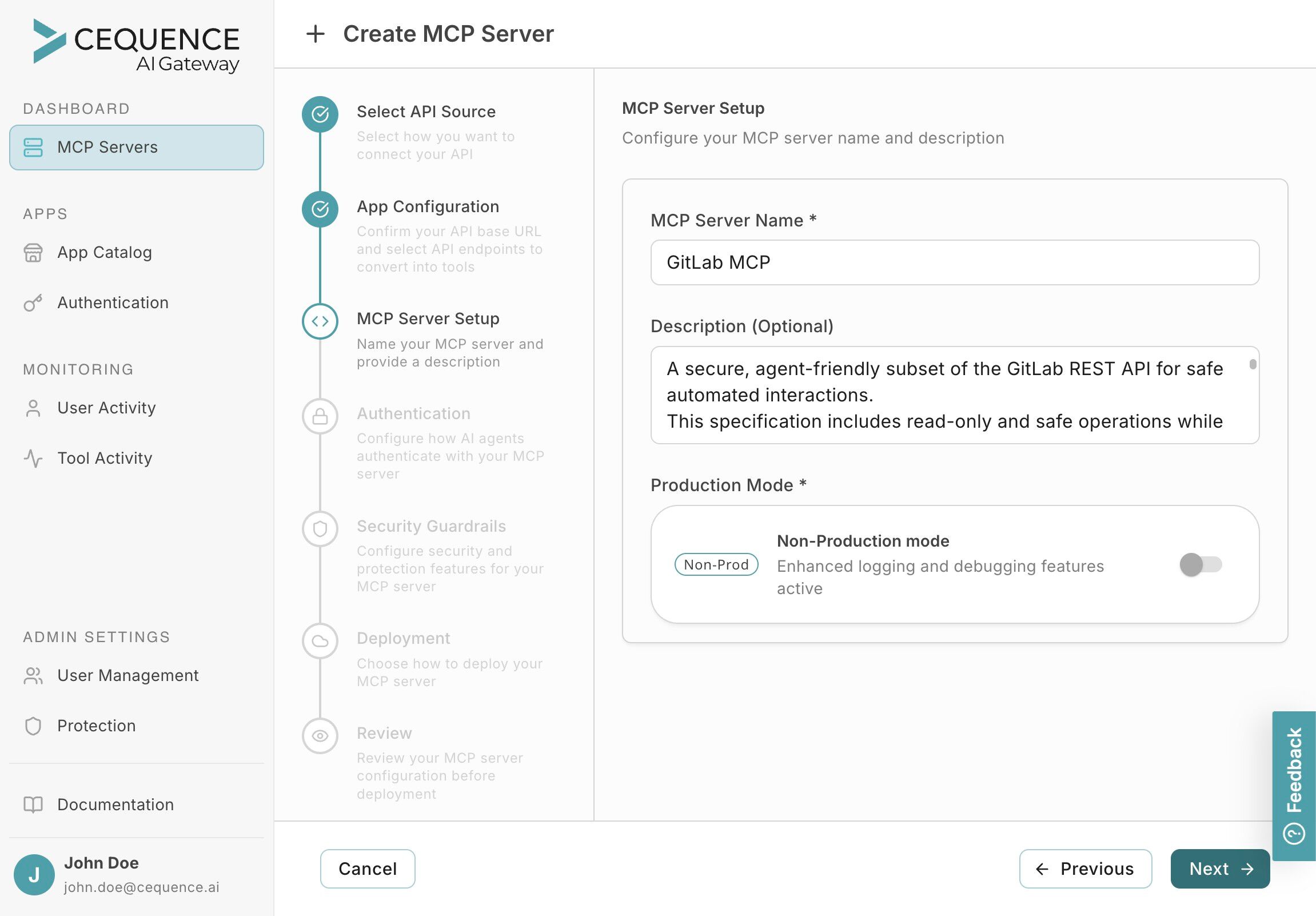Image resolution: width=1316 pixels, height=916 pixels.
Task: Click the Deployment step cloud icon
Action: [320, 641]
